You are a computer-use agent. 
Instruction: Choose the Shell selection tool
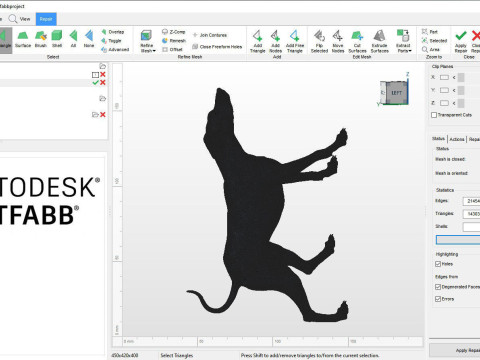[x=57, y=39]
